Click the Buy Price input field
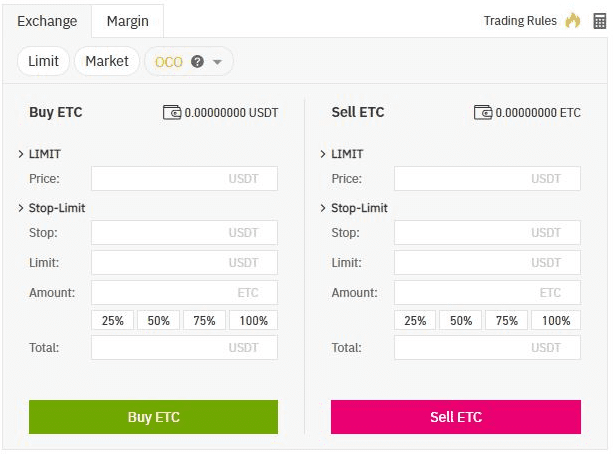 [184, 179]
